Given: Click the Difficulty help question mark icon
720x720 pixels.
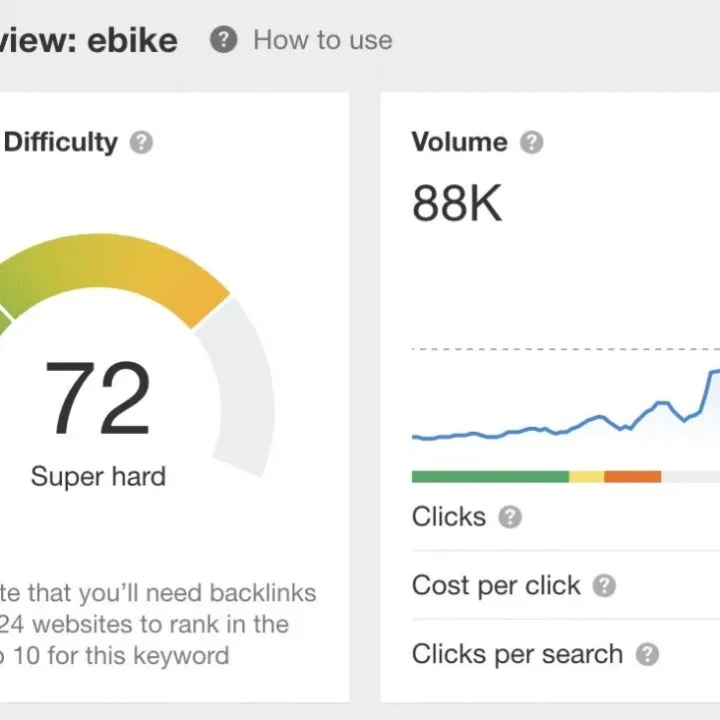Looking at the screenshot, I should [x=141, y=142].
